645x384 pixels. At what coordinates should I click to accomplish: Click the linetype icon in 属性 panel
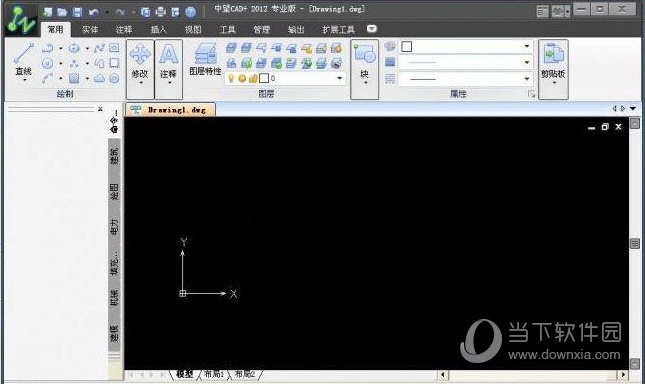[x=390, y=78]
